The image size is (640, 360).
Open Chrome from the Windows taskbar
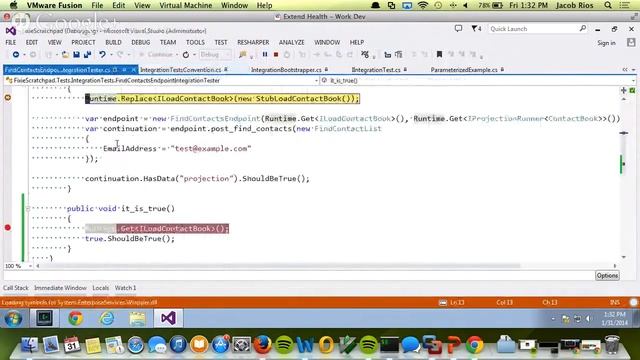(76, 318)
